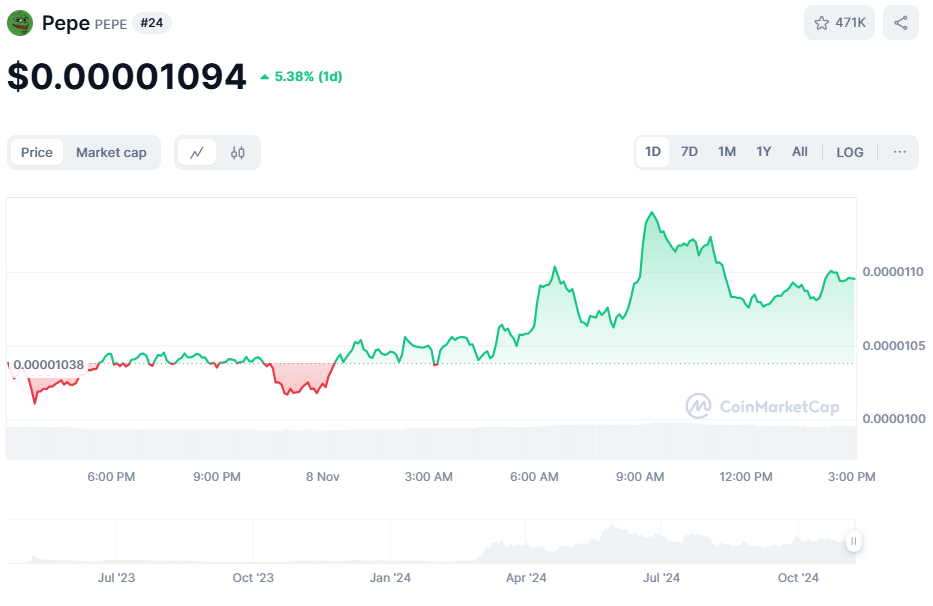Click the $0.00001094 price value

127,77
